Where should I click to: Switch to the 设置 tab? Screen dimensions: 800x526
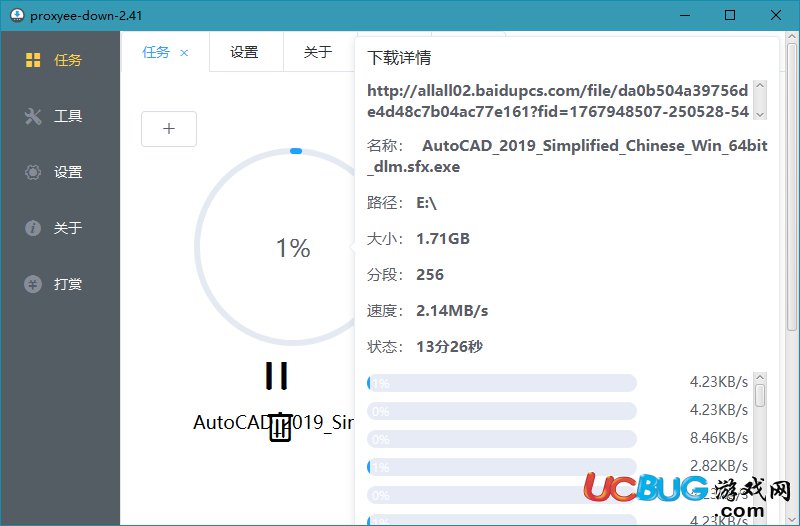click(244, 52)
